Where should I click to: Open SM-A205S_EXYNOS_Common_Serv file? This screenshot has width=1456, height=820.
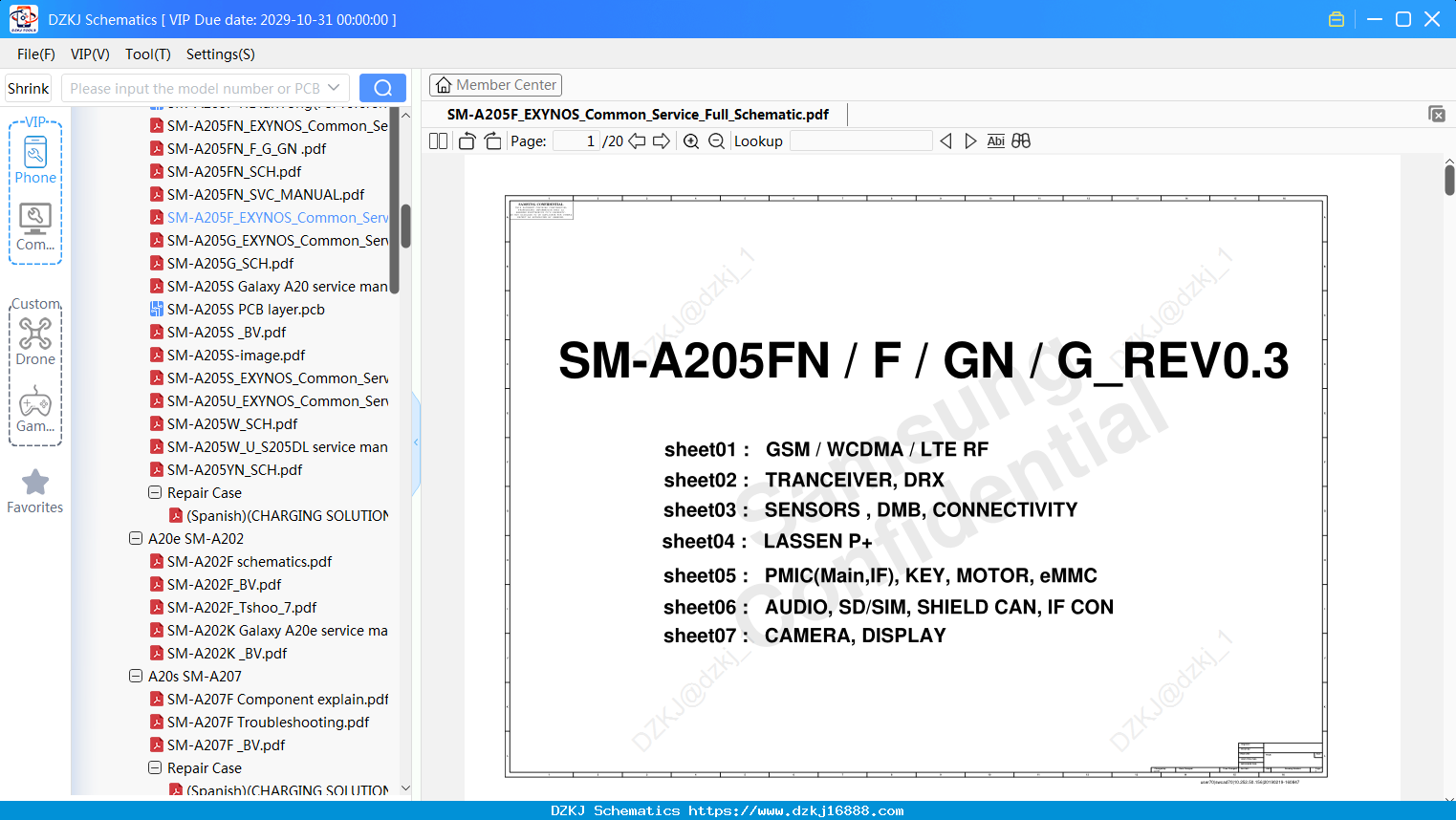269,378
